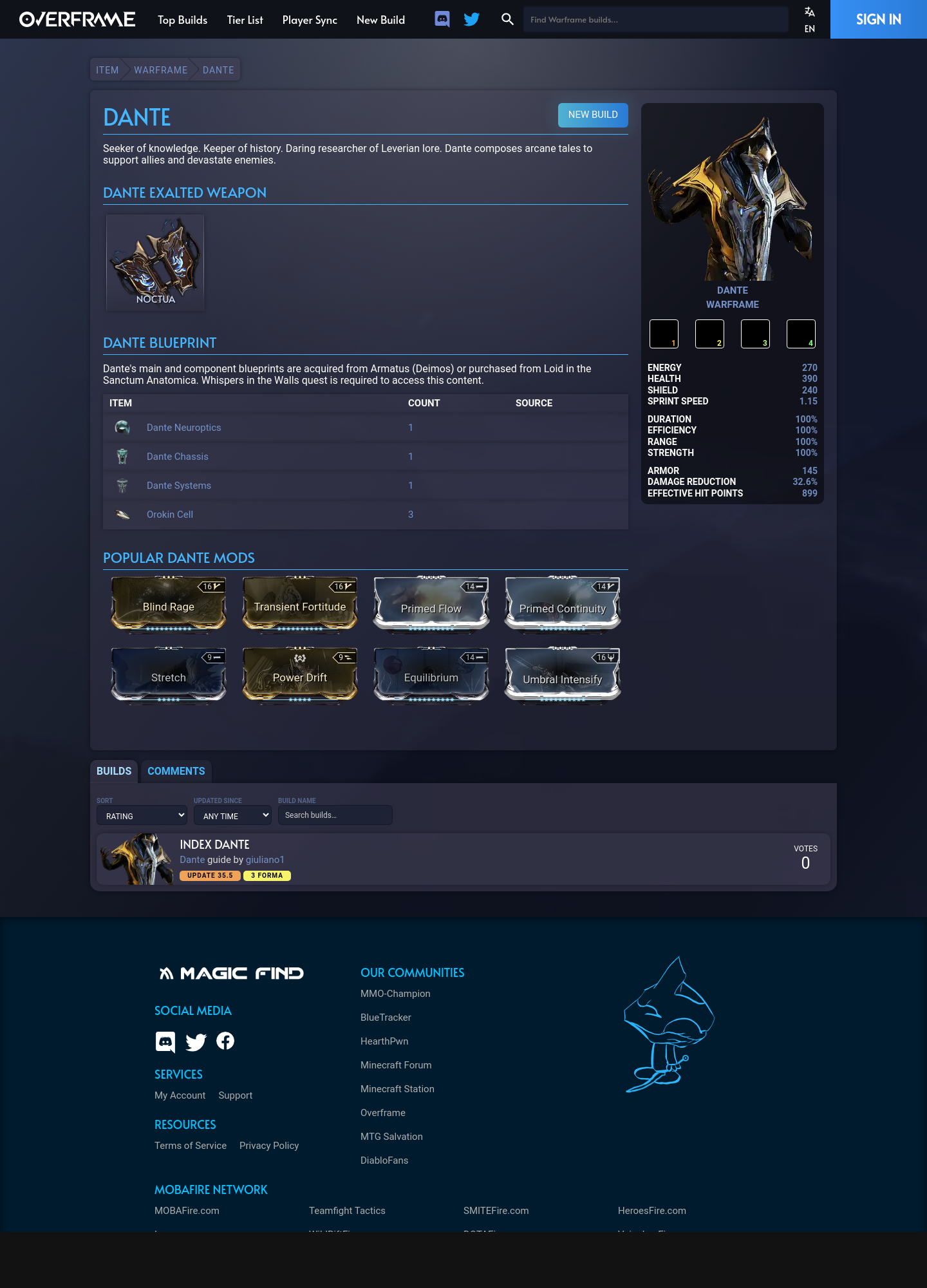Click the Sign In button
This screenshot has height=1288, width=927.
click(x=879, y=19)
